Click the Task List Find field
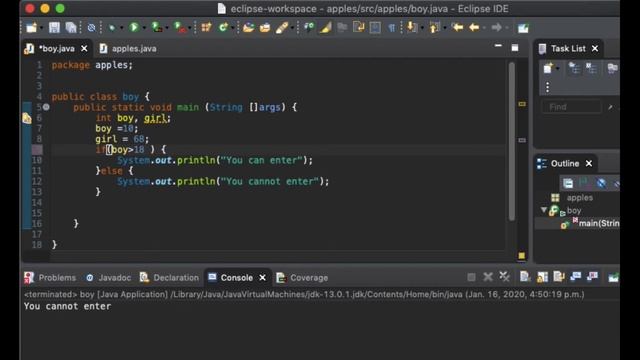The height and width of the screenshot is (360, 640). pyautogui.click(x=572, y=107)
